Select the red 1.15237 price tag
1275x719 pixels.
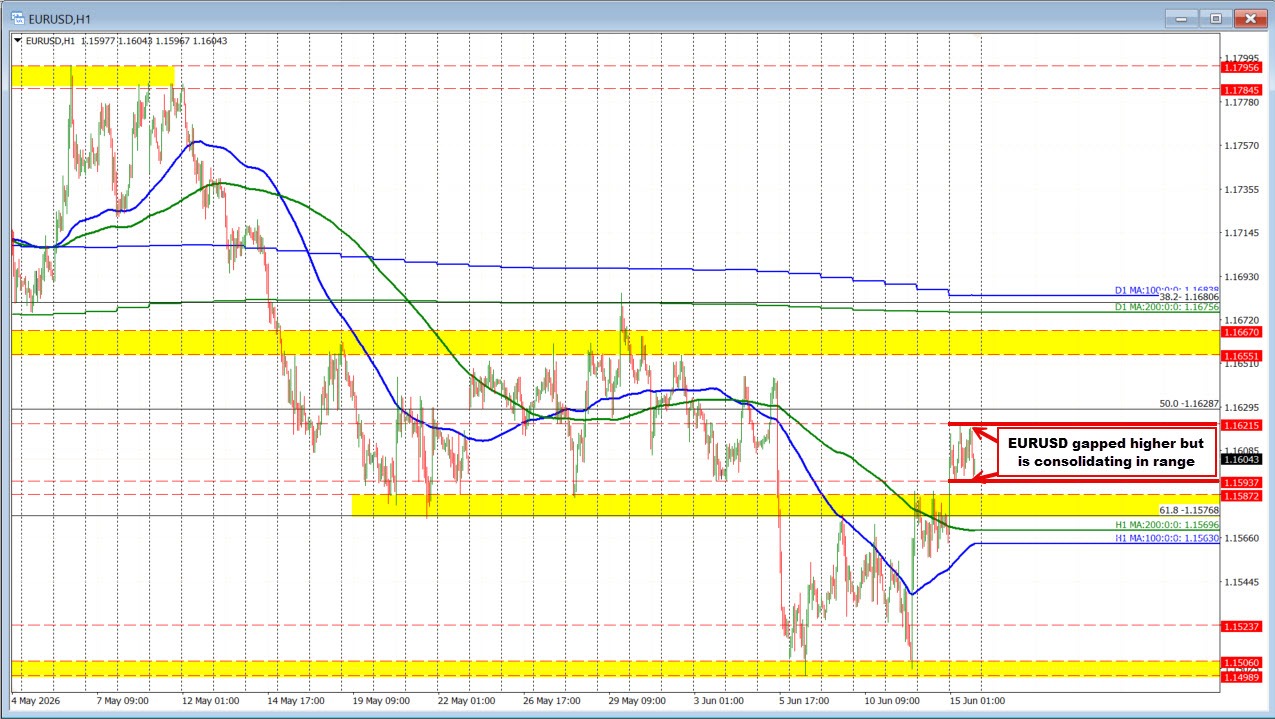pos(1241,626)
